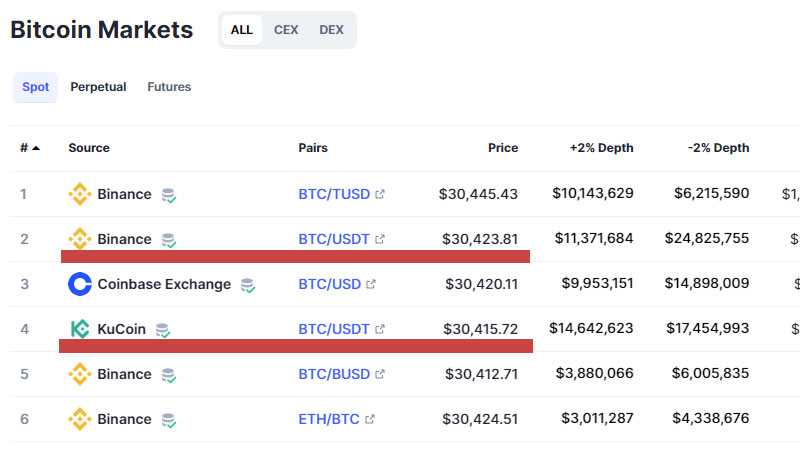Click external link icon in KuCoin BTC/USDT row
This screenshot has height=450, width=800.
point(380,329)
